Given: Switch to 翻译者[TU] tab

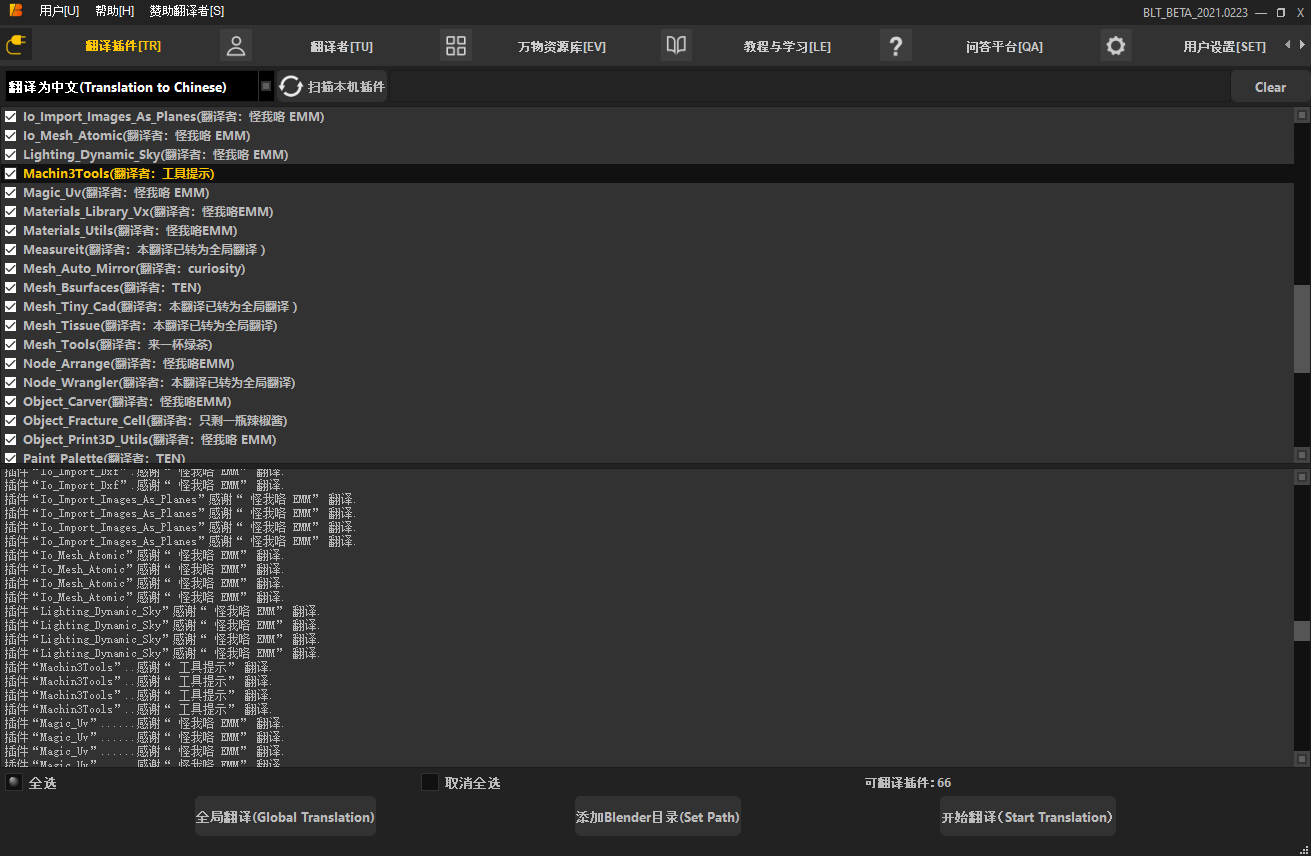Looking at the screenshot, I should click(x=342, y=47).
